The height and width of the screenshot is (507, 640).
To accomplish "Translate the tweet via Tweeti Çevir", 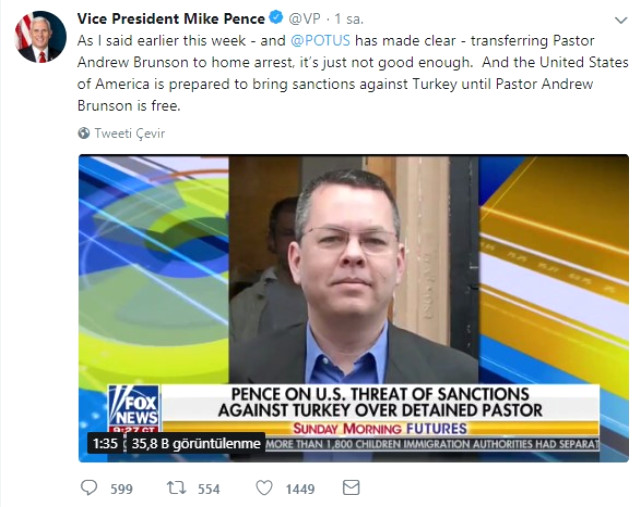I will 129,133.
